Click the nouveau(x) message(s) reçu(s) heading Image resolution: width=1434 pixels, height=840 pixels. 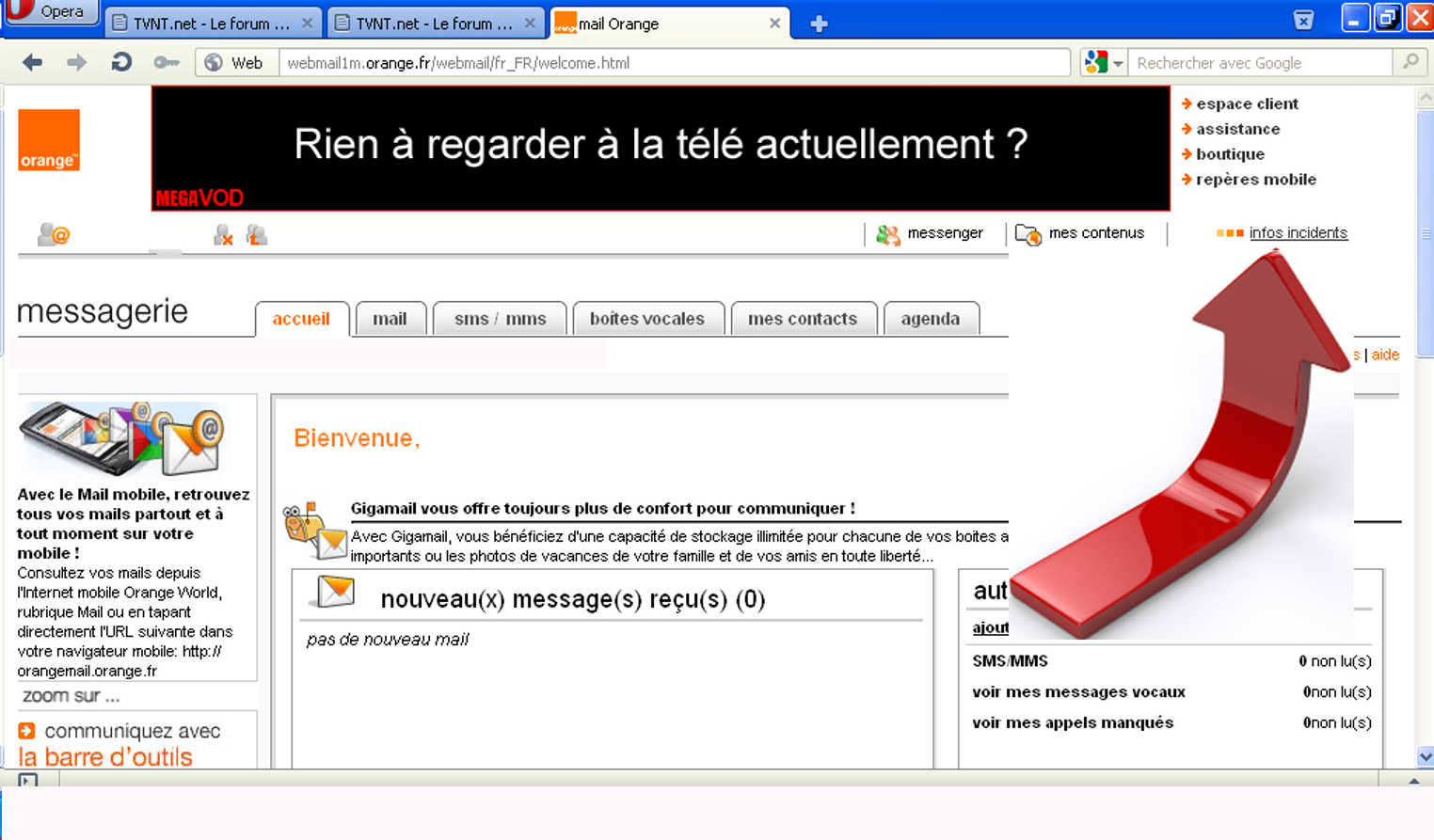[572, 599]
